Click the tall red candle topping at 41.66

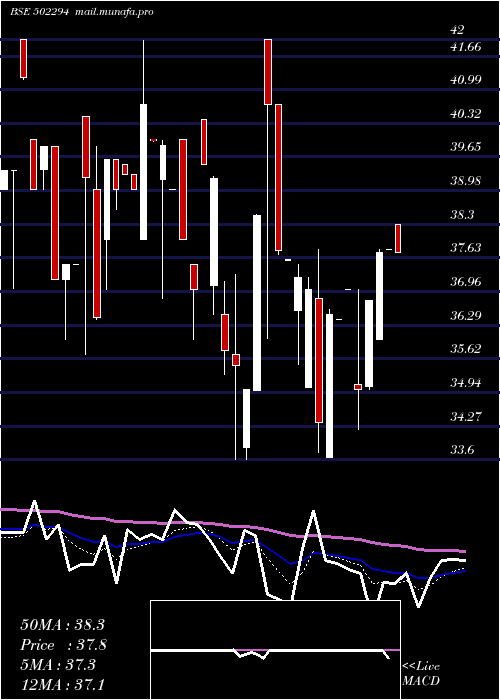268,72
